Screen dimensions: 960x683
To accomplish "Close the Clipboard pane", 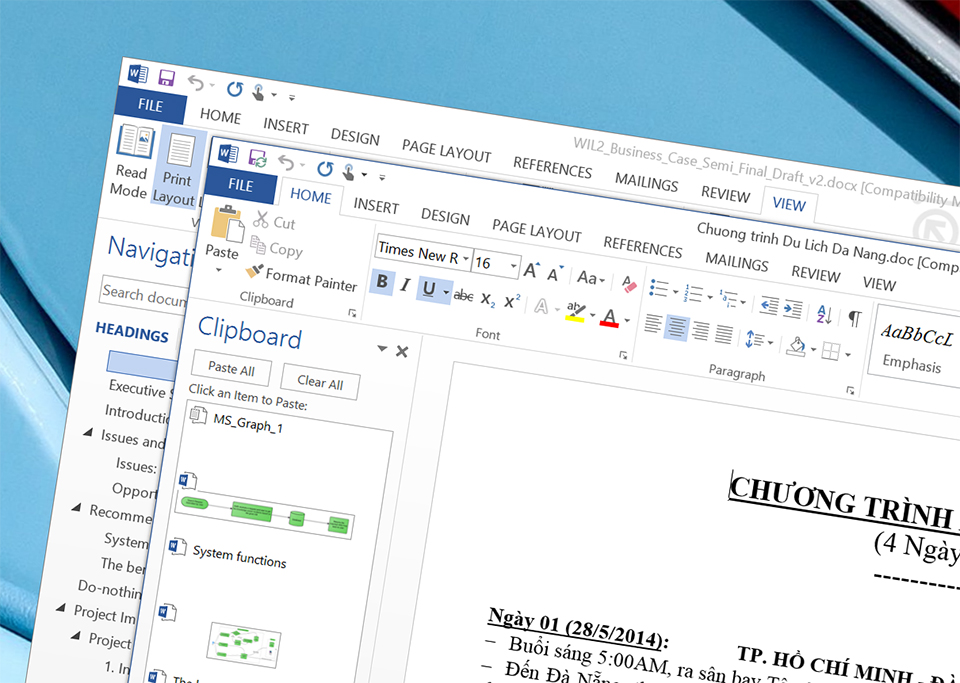I will (x=402, y=351).
